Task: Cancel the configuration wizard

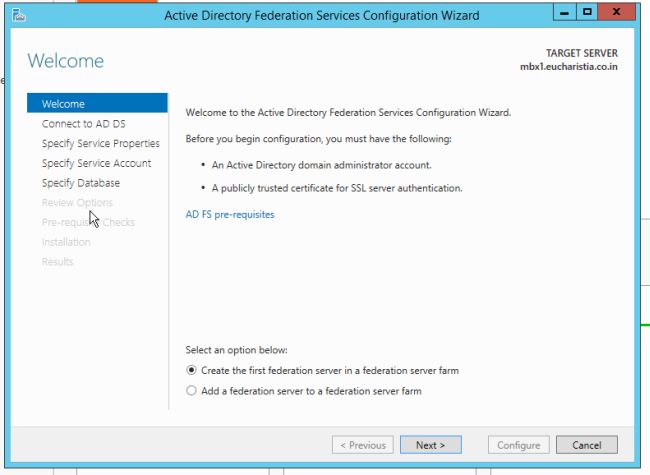Action: 587,445
